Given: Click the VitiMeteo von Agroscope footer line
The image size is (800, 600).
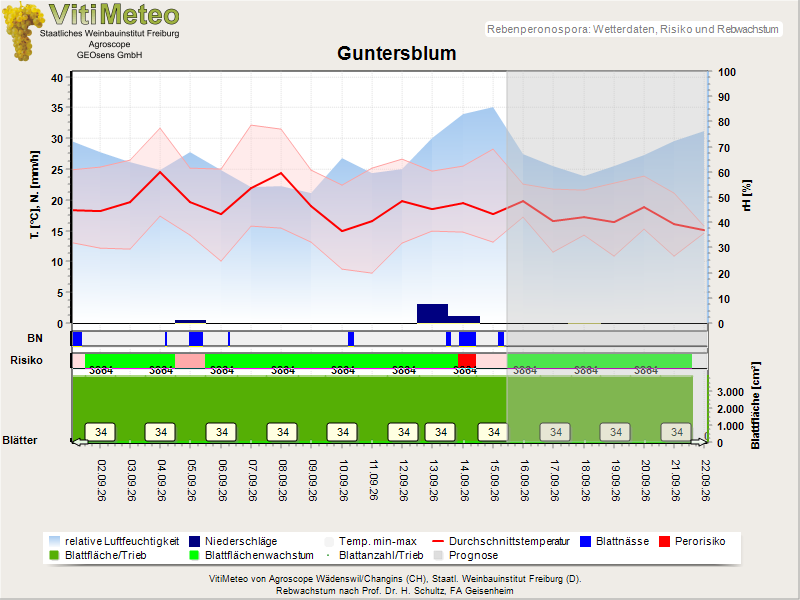Looking at the screenshot, I should pyautogui.click(x=395, y=579).
